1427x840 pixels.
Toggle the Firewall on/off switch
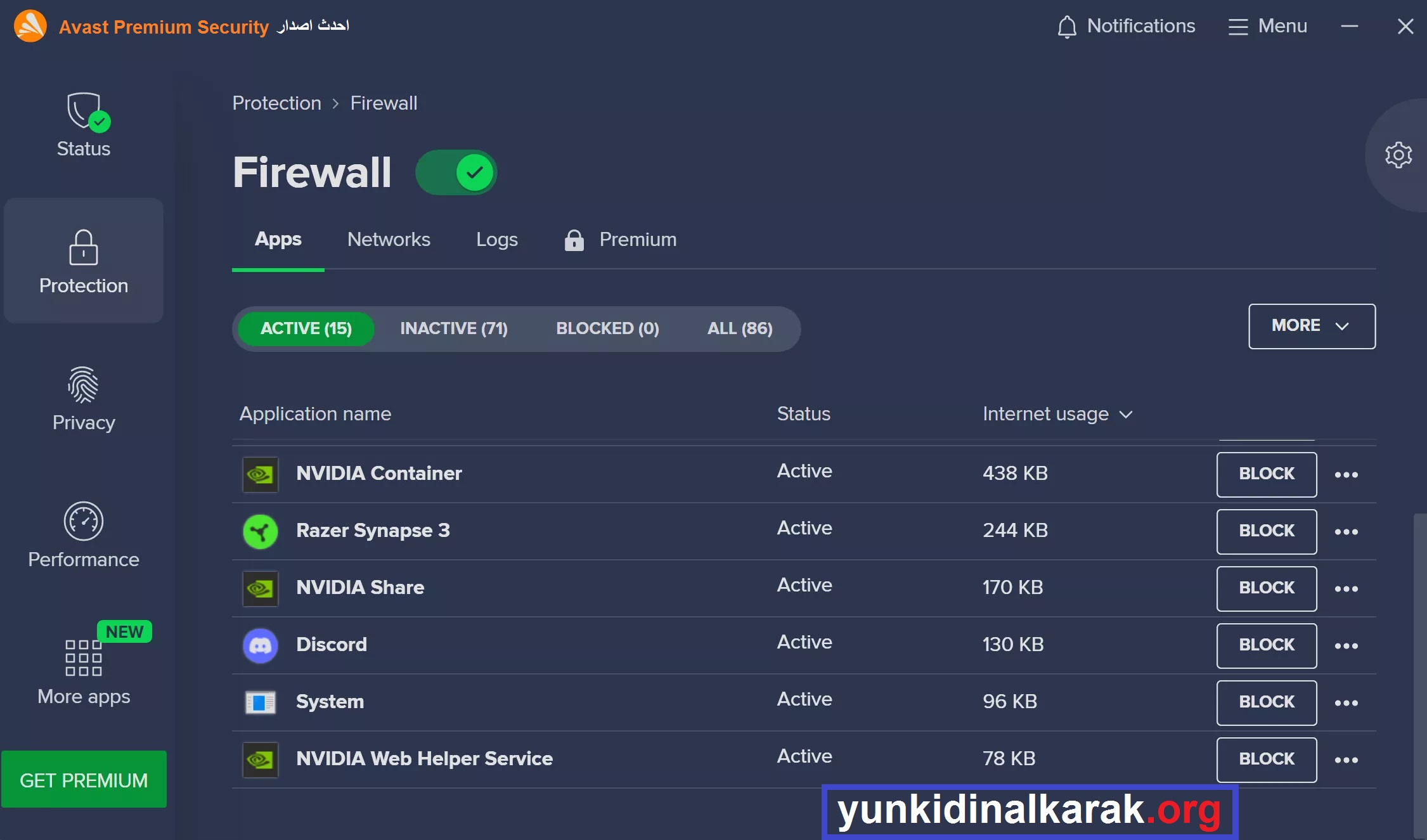456,172
